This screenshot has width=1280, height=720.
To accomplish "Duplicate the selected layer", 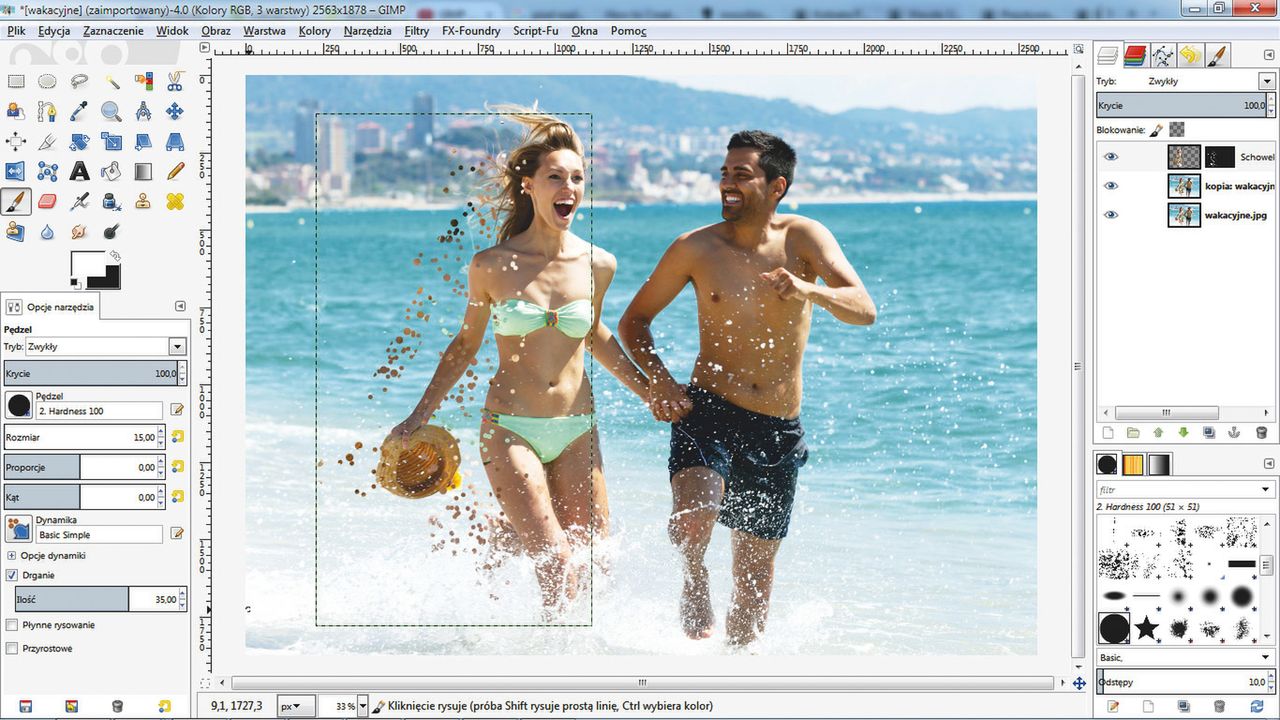I will (x=1209, y=432).
